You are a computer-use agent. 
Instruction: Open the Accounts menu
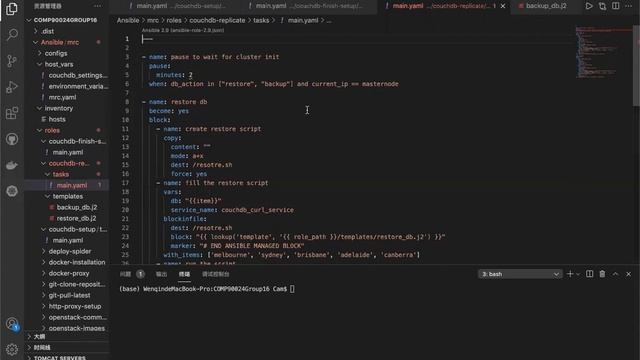pyautogui.click(x=12, y=324)
